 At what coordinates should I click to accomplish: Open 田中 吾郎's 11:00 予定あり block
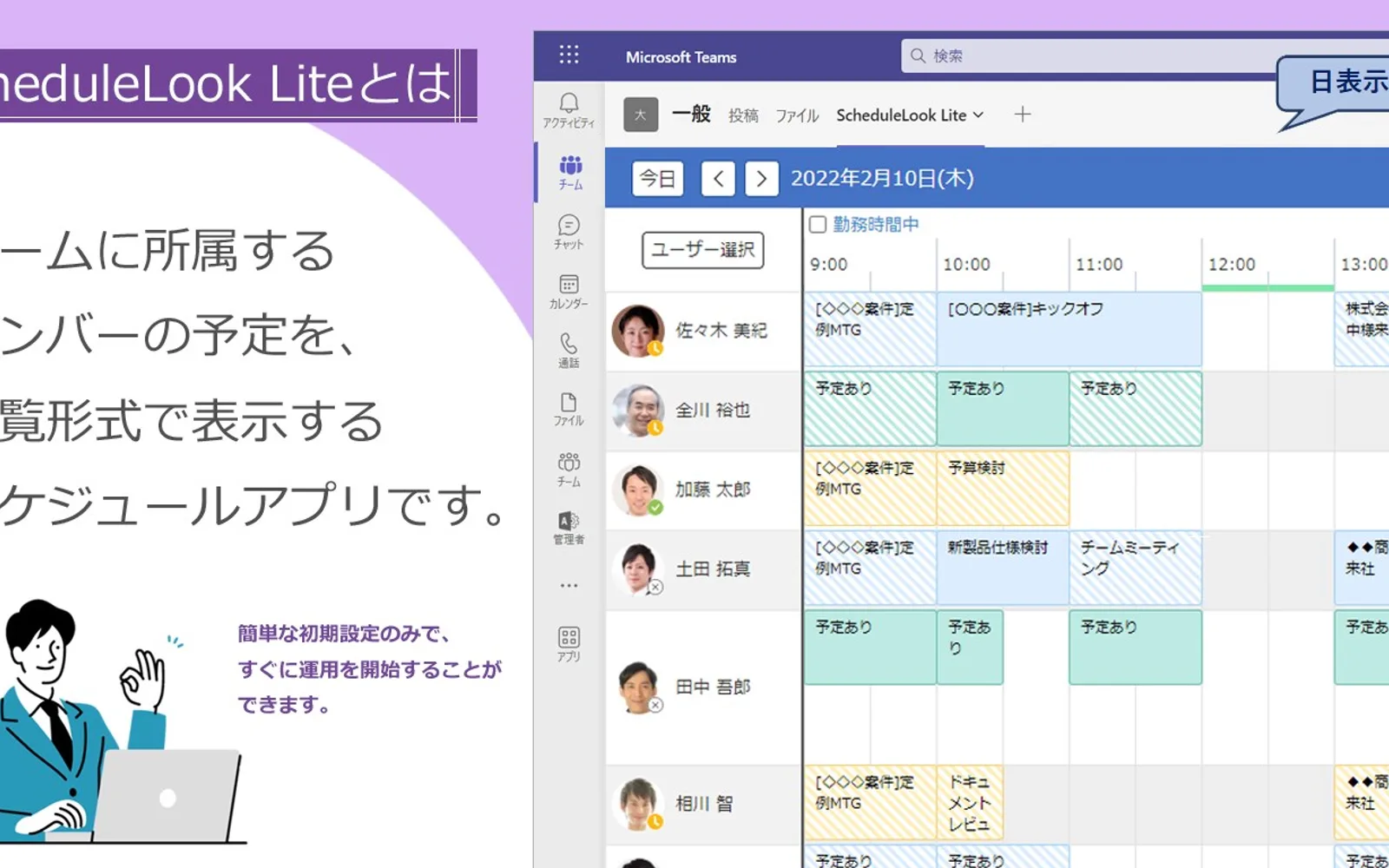(1136, 648)
